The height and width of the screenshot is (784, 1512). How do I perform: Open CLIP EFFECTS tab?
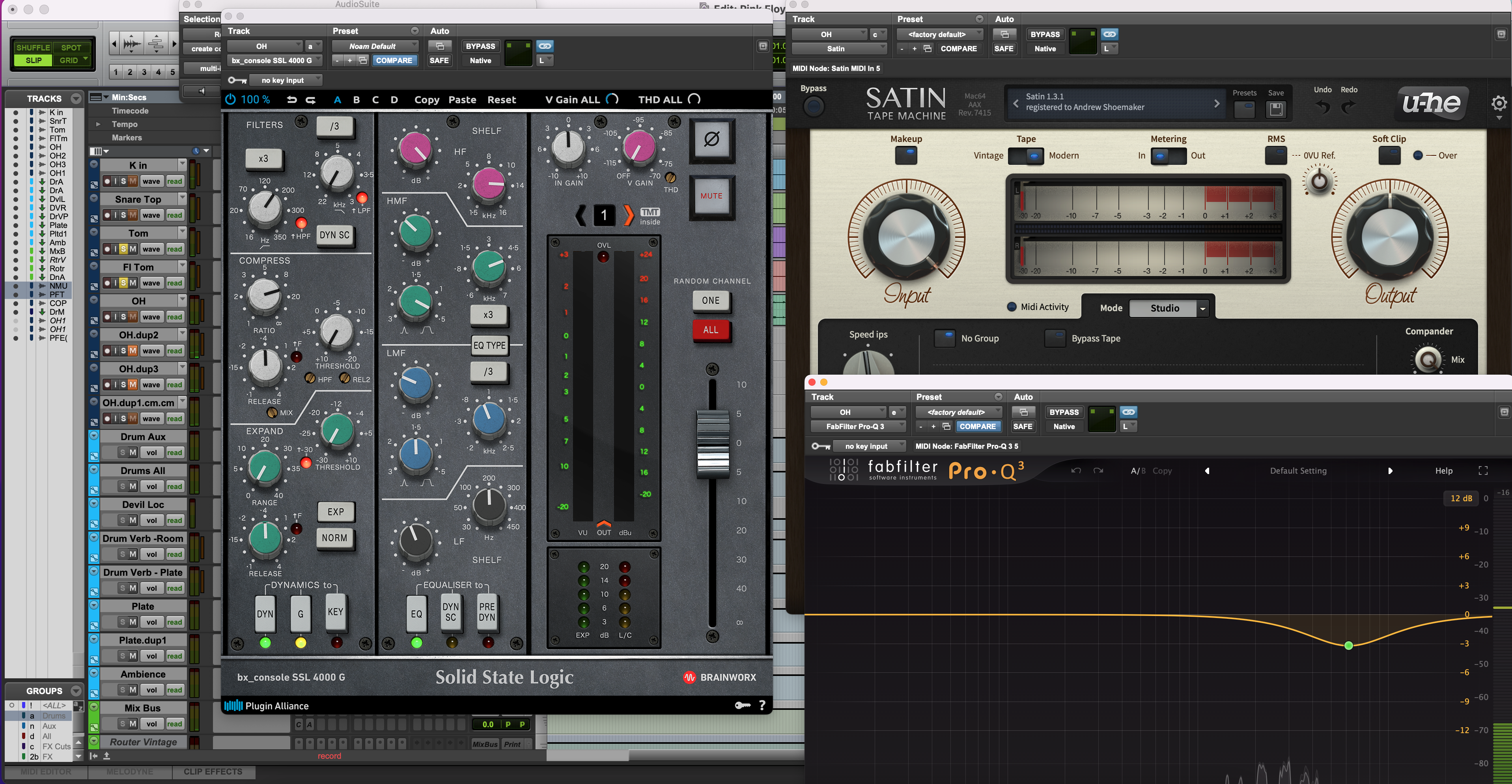[x=213, y=772]
